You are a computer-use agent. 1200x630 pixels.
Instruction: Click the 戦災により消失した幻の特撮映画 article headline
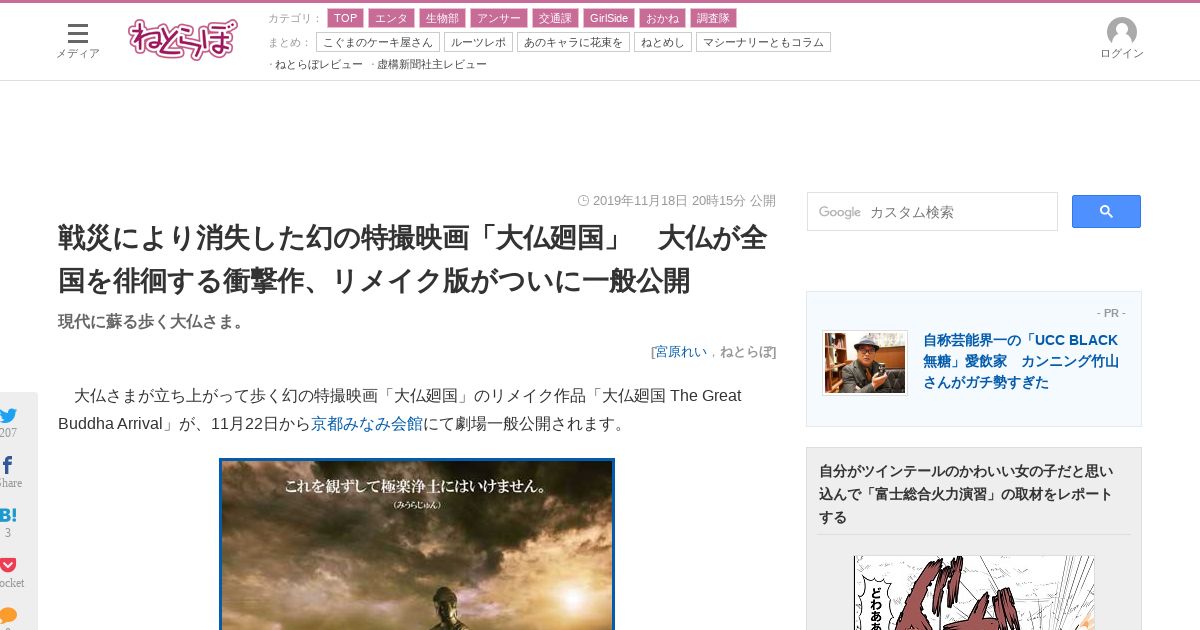tap(412, 259)
